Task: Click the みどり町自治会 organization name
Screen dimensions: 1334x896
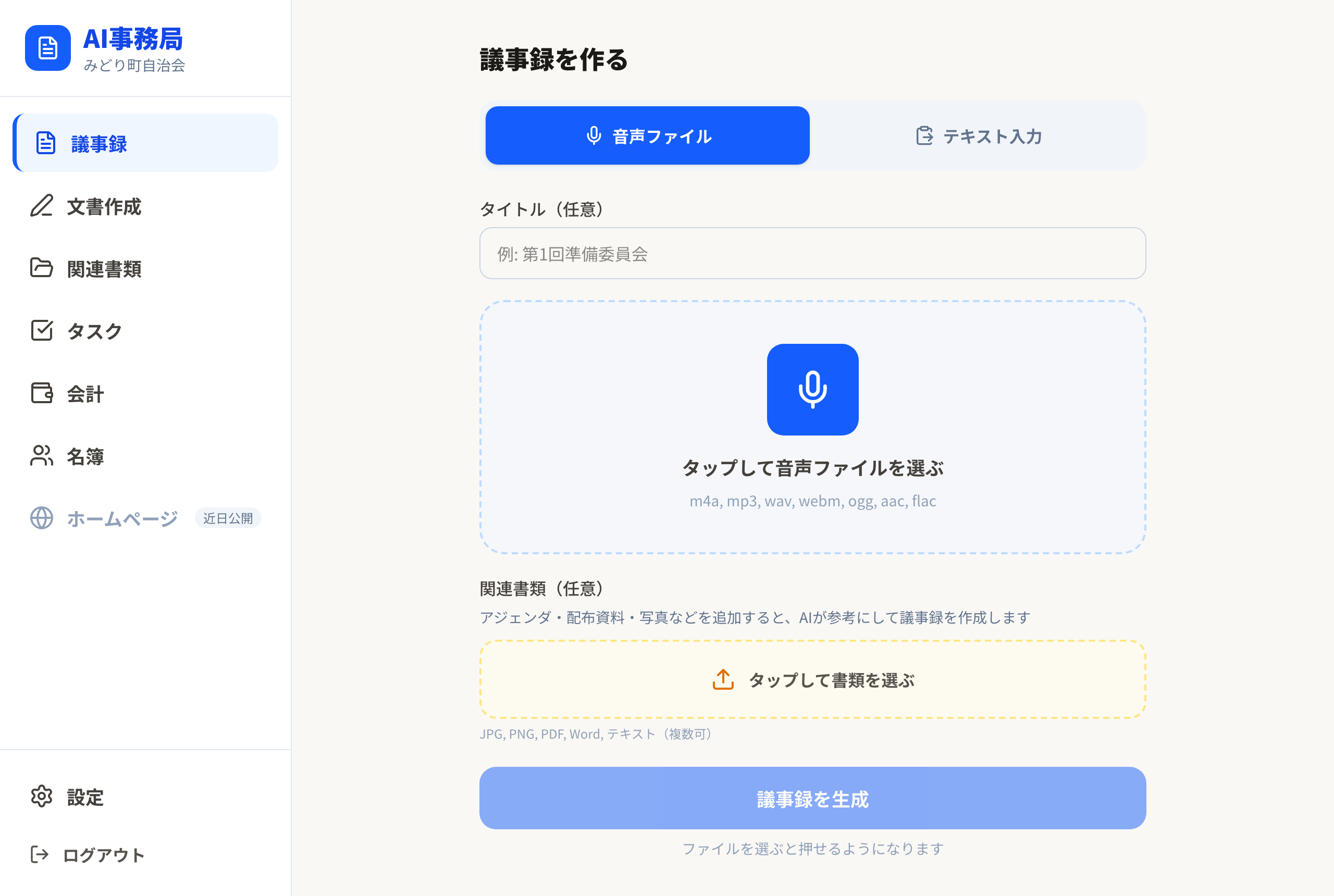Action: [134, 65]
